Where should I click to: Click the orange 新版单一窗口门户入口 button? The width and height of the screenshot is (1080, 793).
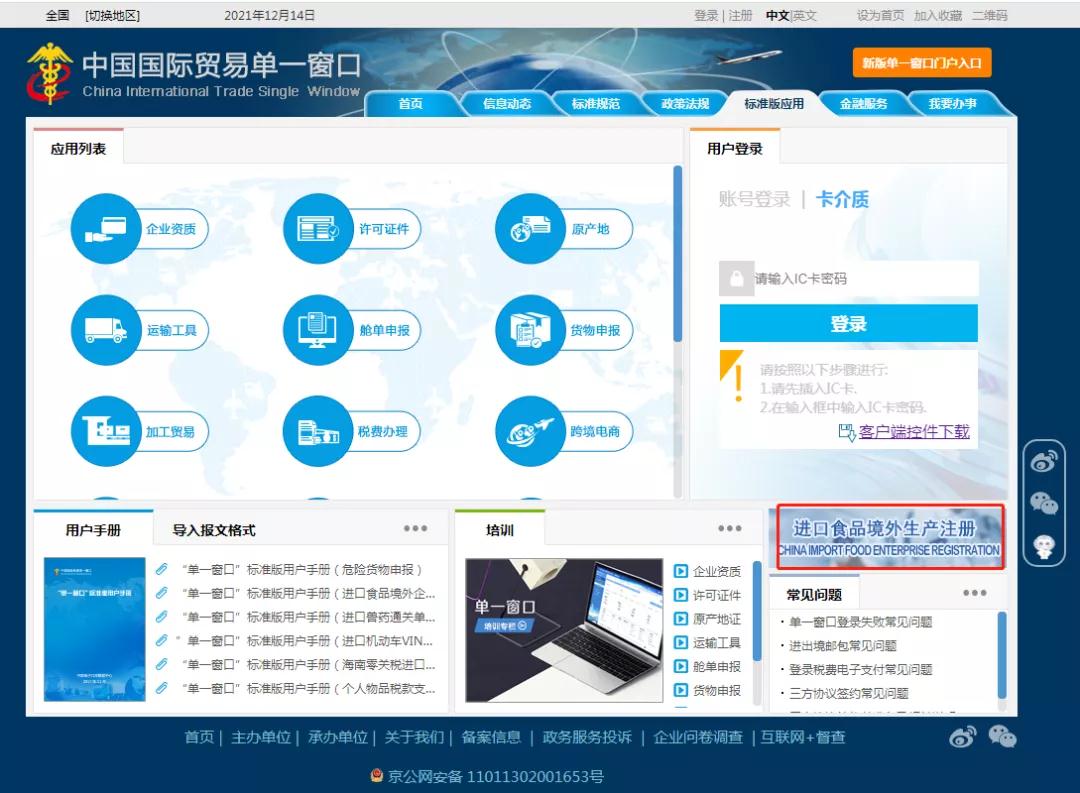click(x=922, y=63)
